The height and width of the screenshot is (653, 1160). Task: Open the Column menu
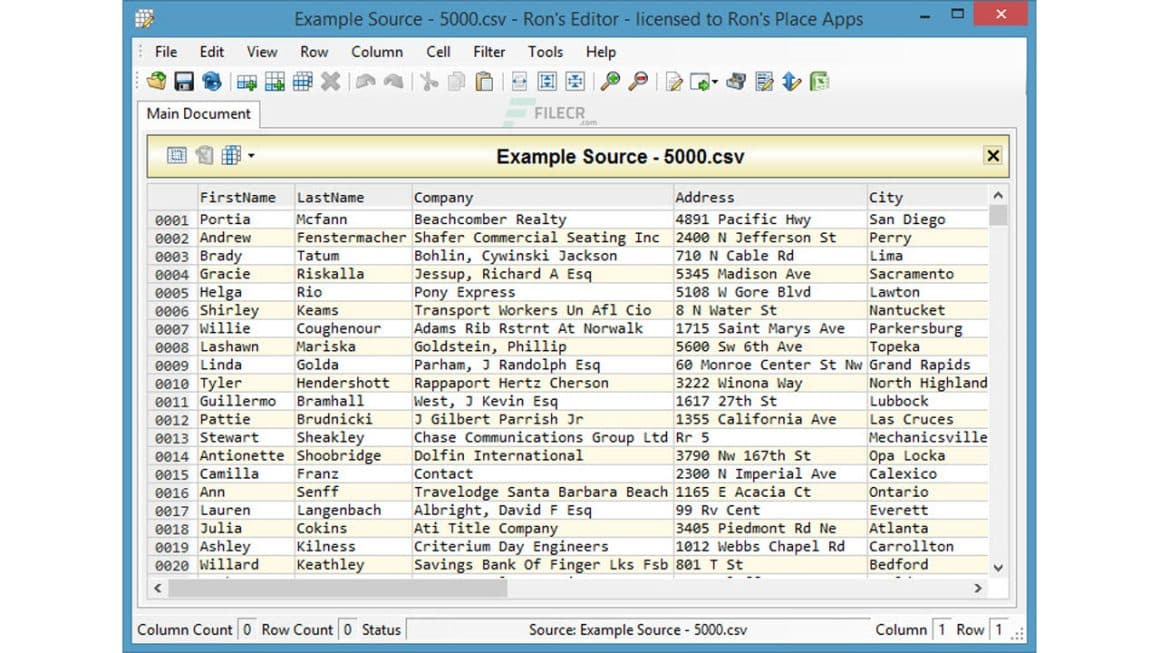point(377,52)
